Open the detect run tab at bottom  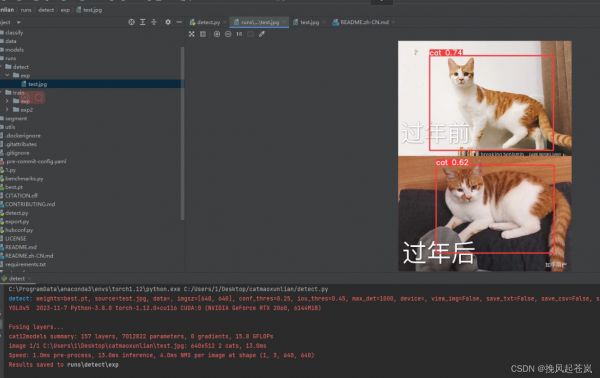[14, 279]
